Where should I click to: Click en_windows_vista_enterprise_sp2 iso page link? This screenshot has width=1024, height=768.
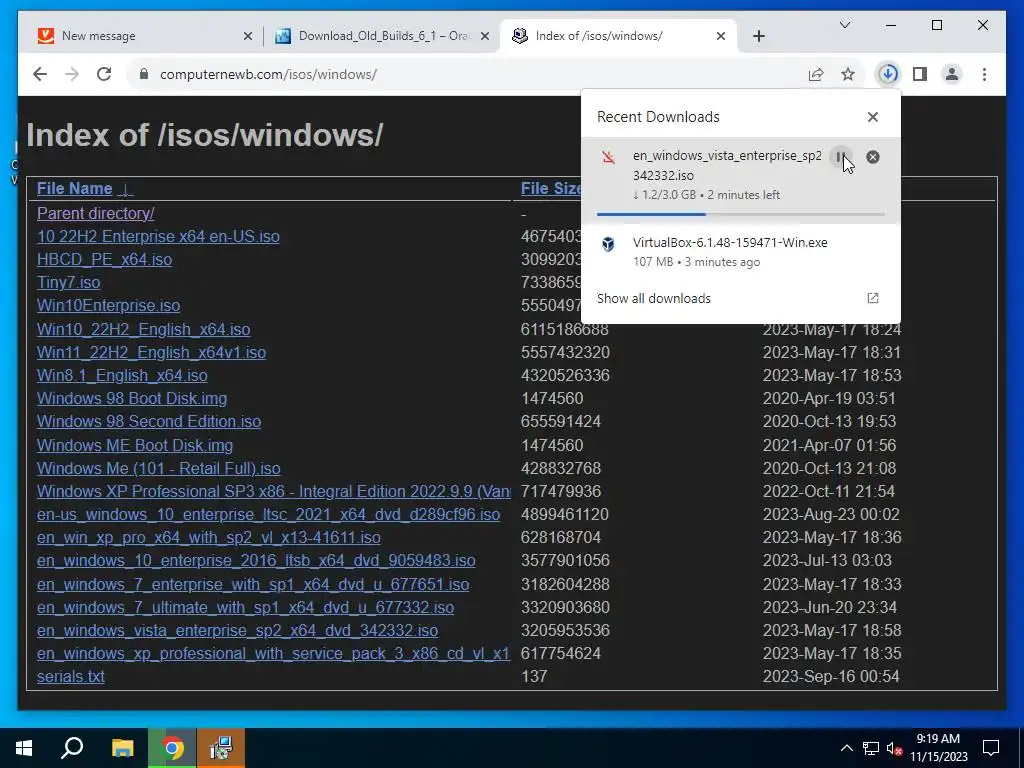(x=237, y=630)
